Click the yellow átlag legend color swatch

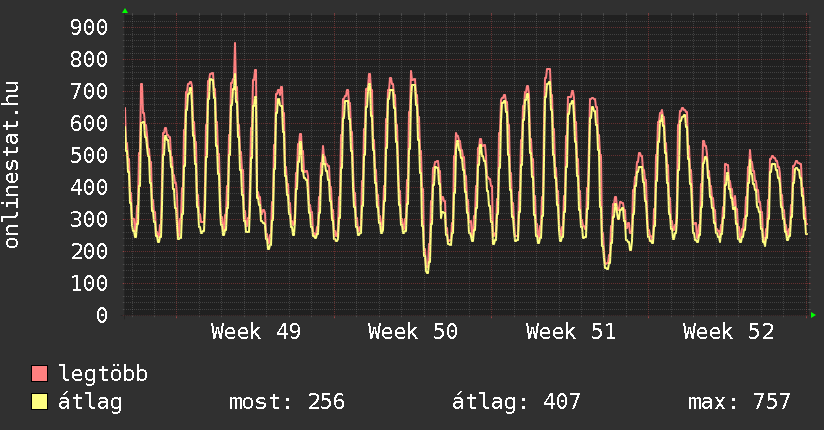click(40, 402)
